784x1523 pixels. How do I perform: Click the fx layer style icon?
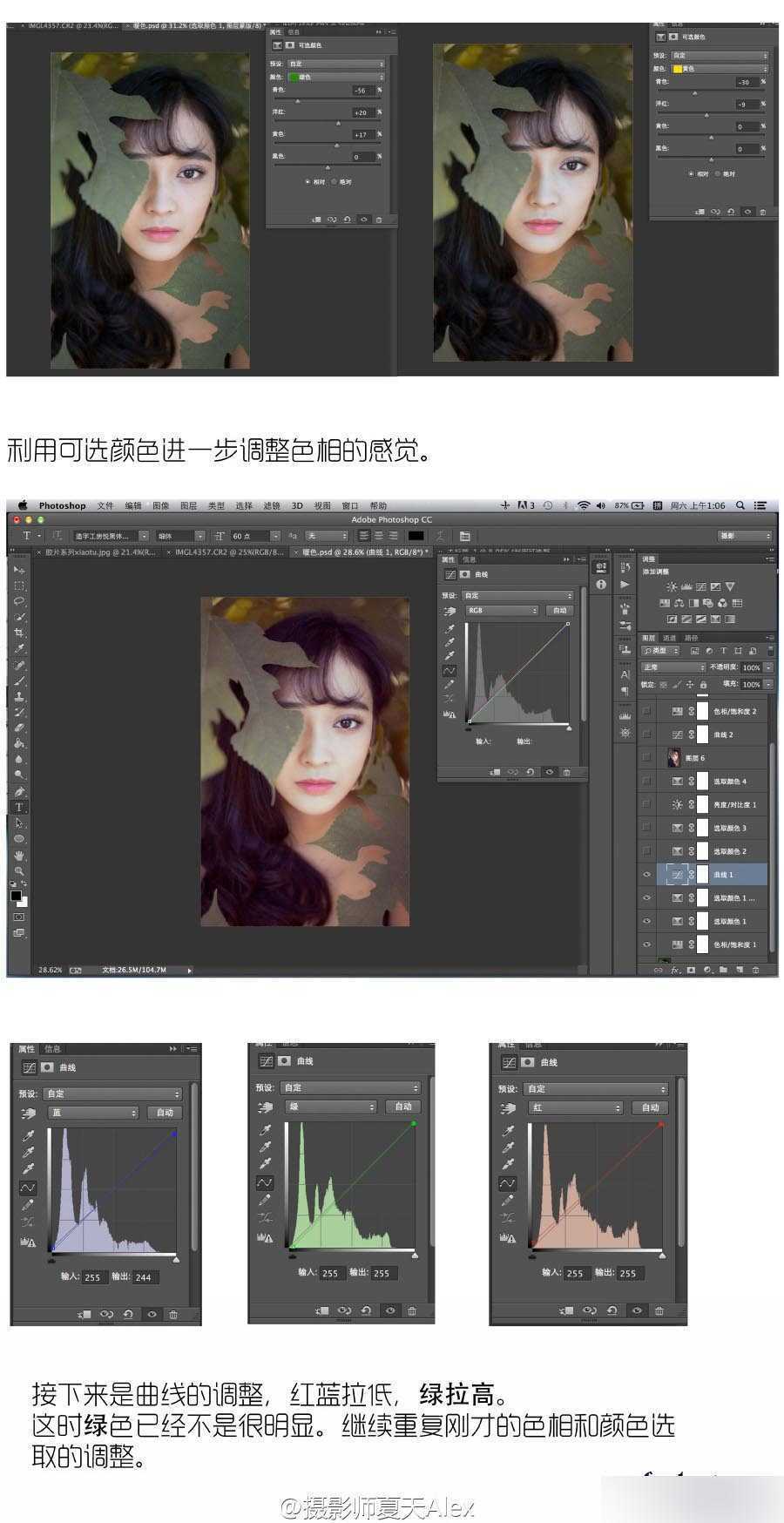click(675, 970)
